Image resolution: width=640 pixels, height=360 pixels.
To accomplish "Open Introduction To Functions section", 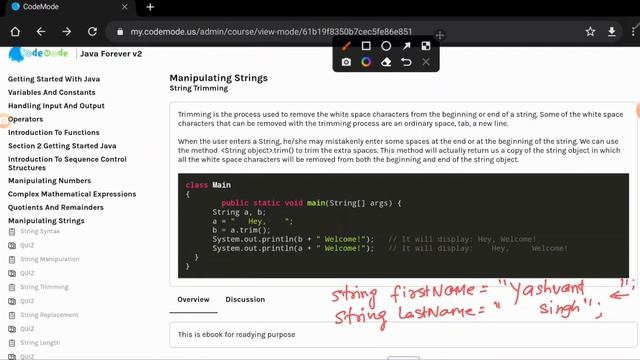I will click(x=53, y=133).
